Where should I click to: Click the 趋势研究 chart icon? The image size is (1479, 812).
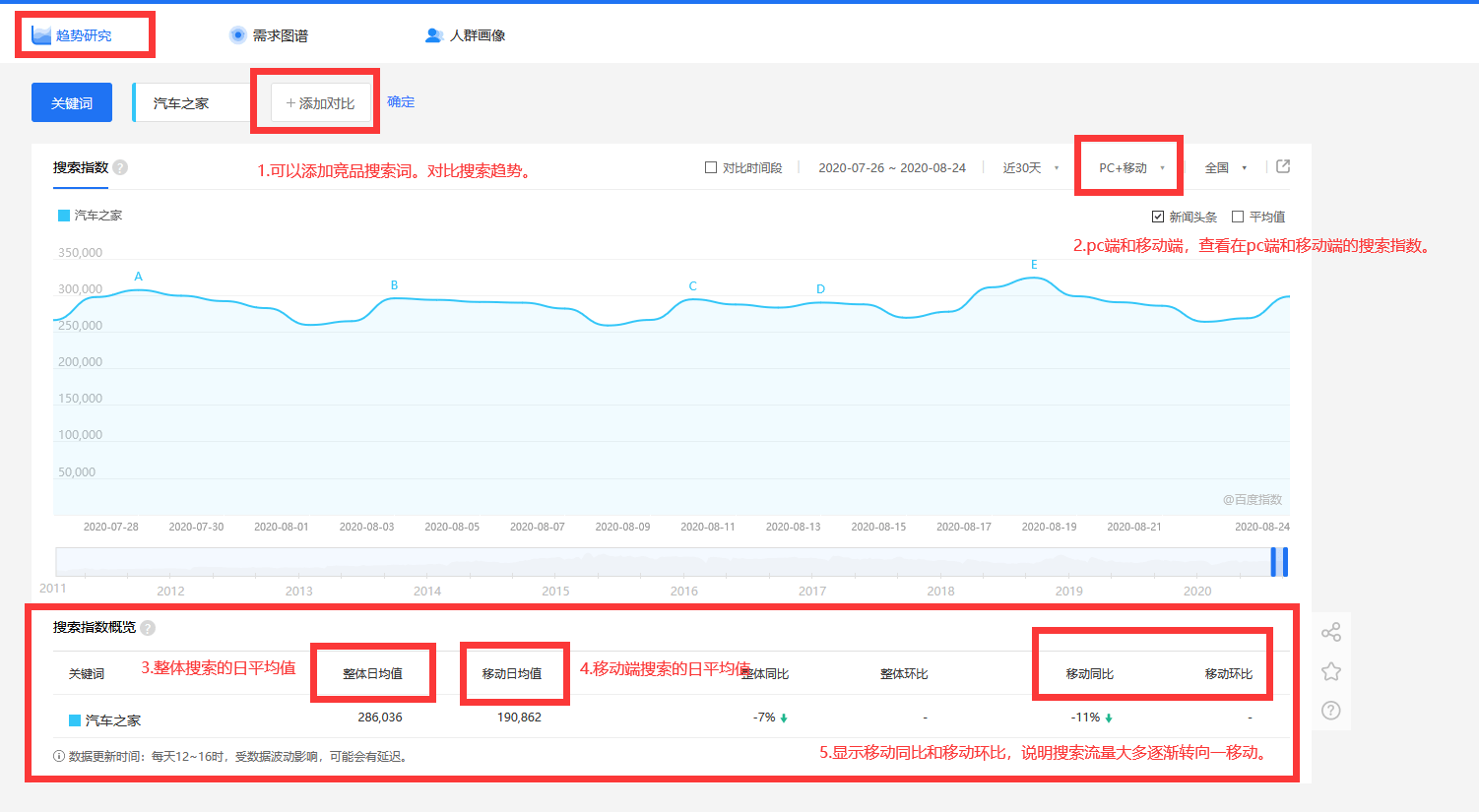[41, 35]
